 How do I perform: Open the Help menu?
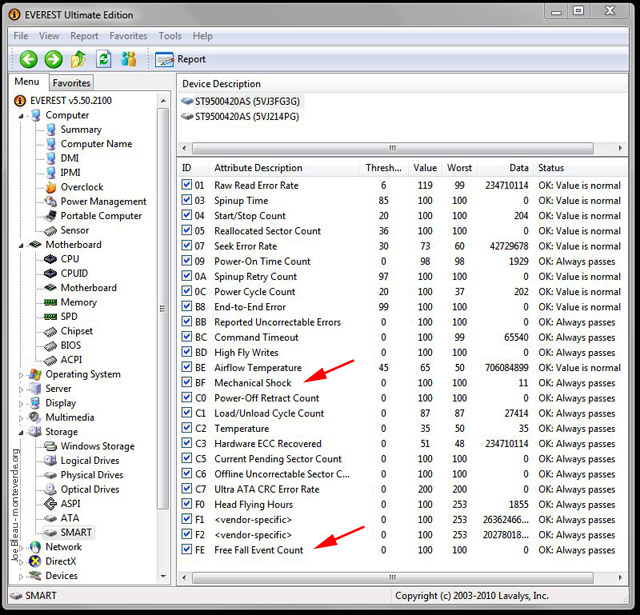tap(202, 36)
